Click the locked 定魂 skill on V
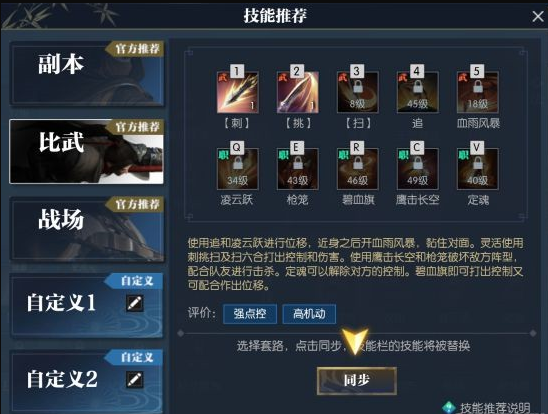Image resolution: width=548 pixels, height=414 pixels. click(x=478, y=169)
